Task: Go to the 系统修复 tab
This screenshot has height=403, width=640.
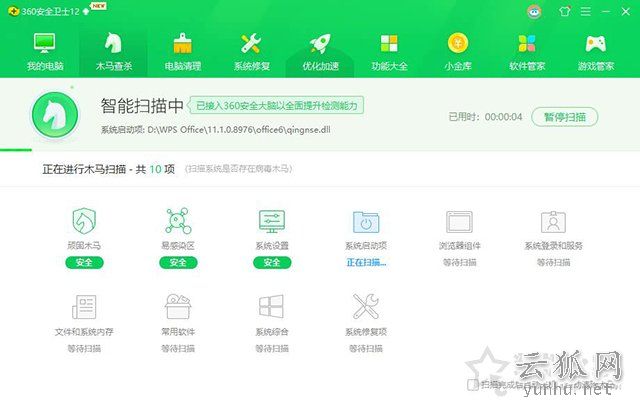Action: click(251, 53)
